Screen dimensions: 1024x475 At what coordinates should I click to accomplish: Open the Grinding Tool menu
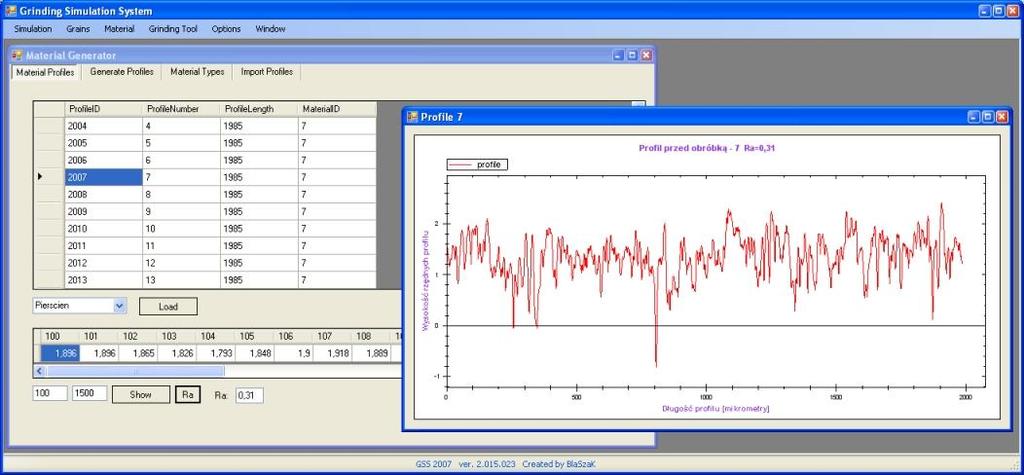coord(173,29)
